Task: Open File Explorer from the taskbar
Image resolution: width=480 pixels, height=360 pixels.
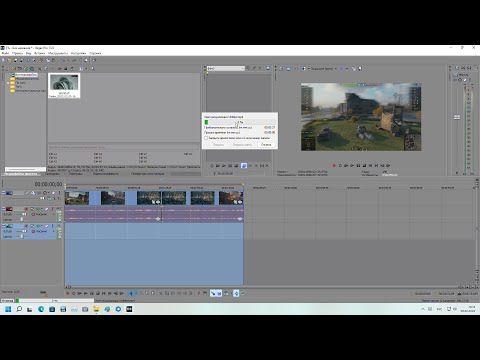Action: (96, 309)
